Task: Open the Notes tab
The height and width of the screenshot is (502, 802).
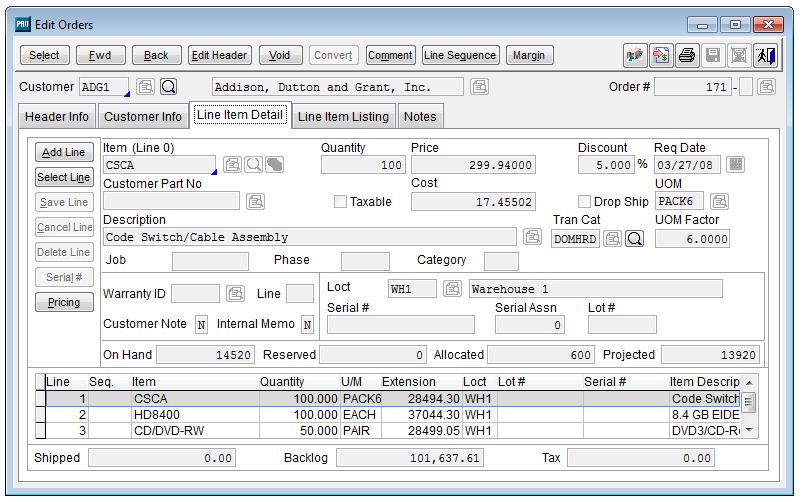Action: (x=420, y=117)
